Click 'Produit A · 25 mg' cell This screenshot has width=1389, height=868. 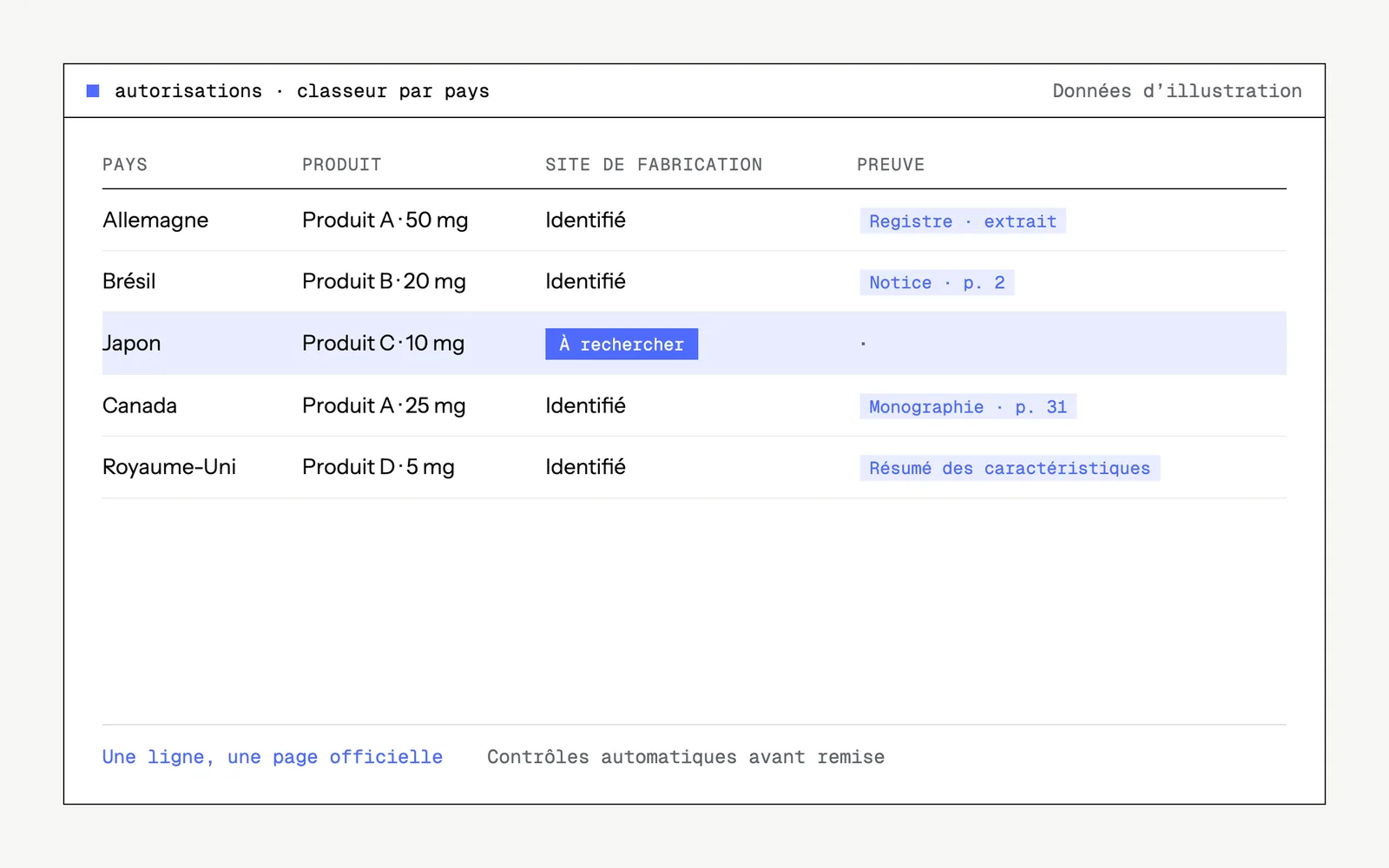tap(384, 405)
